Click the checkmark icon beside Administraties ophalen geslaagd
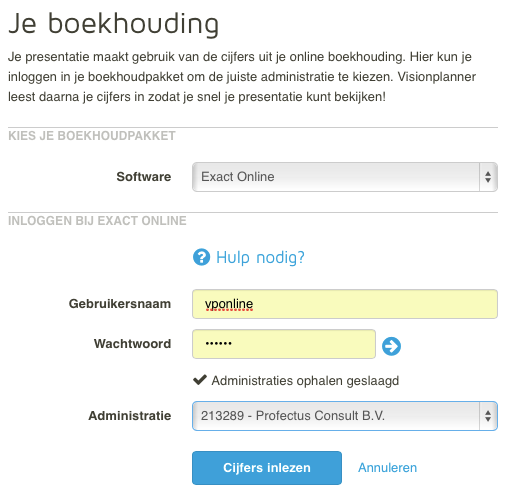Image resolution: width=505 pixels, height=493 pixels. click(x=200, y=380)
